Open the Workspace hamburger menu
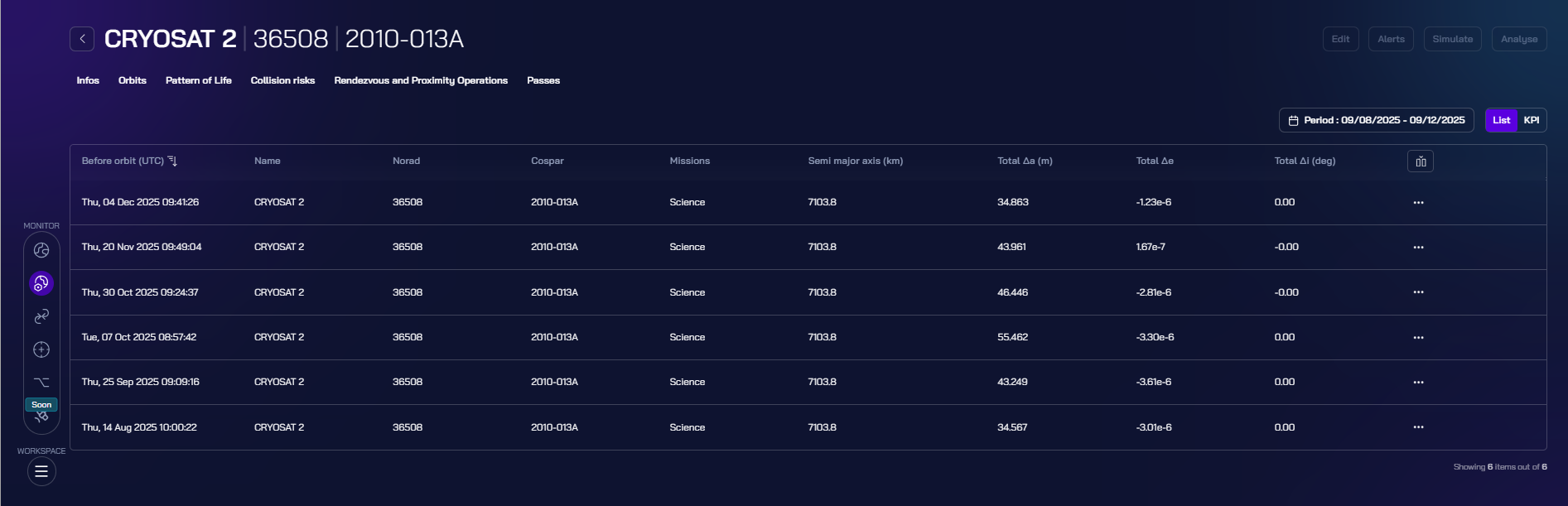Screen dimensions: 1568x506 point(41,471)
